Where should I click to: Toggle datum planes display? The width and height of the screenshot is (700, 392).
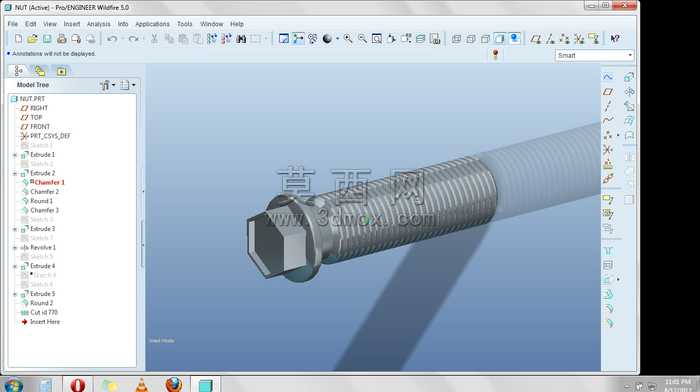click(536, 39)
